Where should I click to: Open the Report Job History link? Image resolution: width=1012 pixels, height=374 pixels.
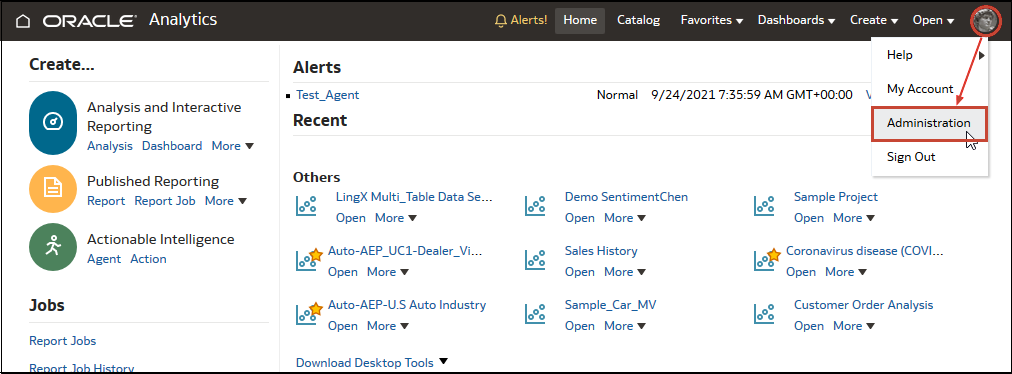pos(81,368)
